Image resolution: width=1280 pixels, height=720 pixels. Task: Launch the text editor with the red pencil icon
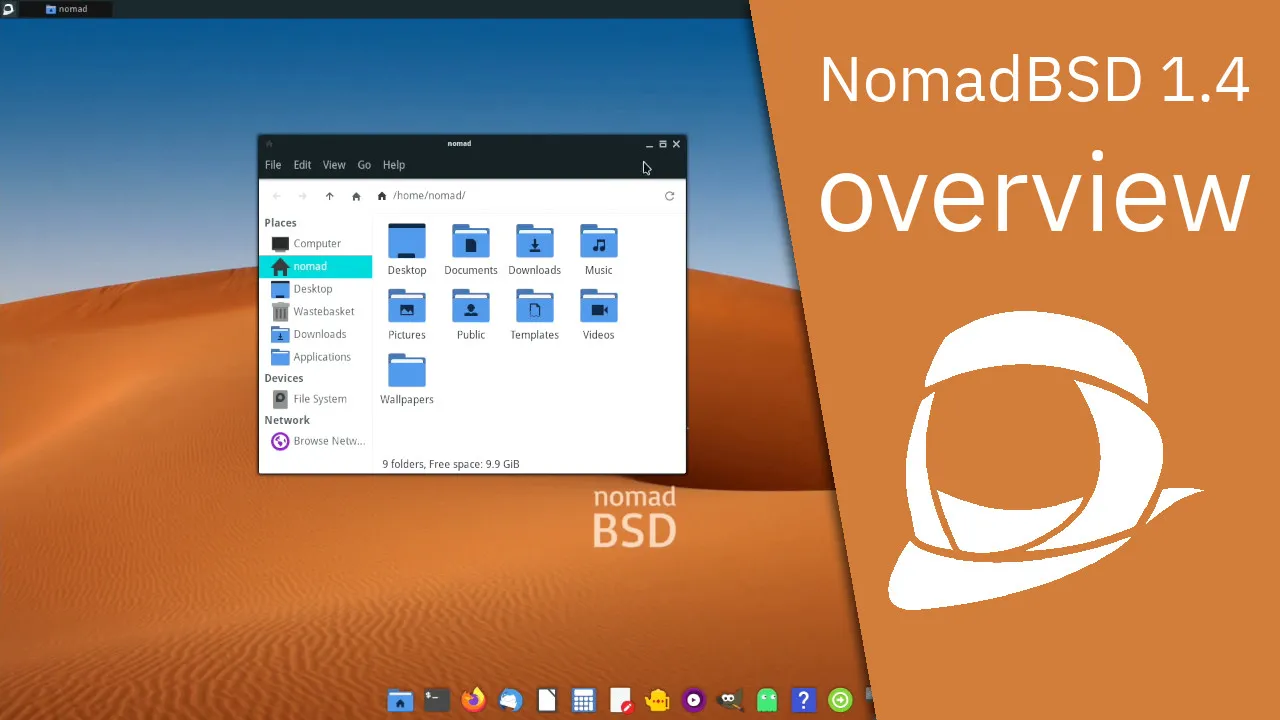click(x=621, y=701)
